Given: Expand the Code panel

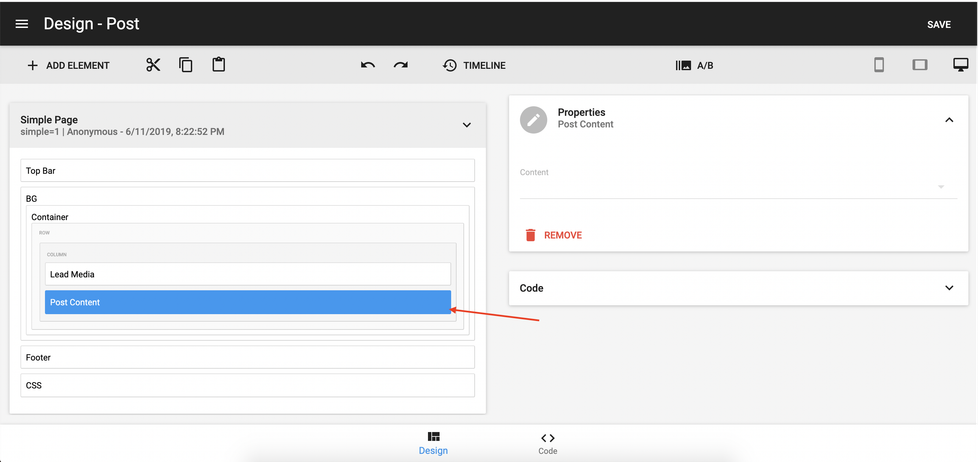Looking at the screenshot, I should pyautogui.click(x=949, y=288).
